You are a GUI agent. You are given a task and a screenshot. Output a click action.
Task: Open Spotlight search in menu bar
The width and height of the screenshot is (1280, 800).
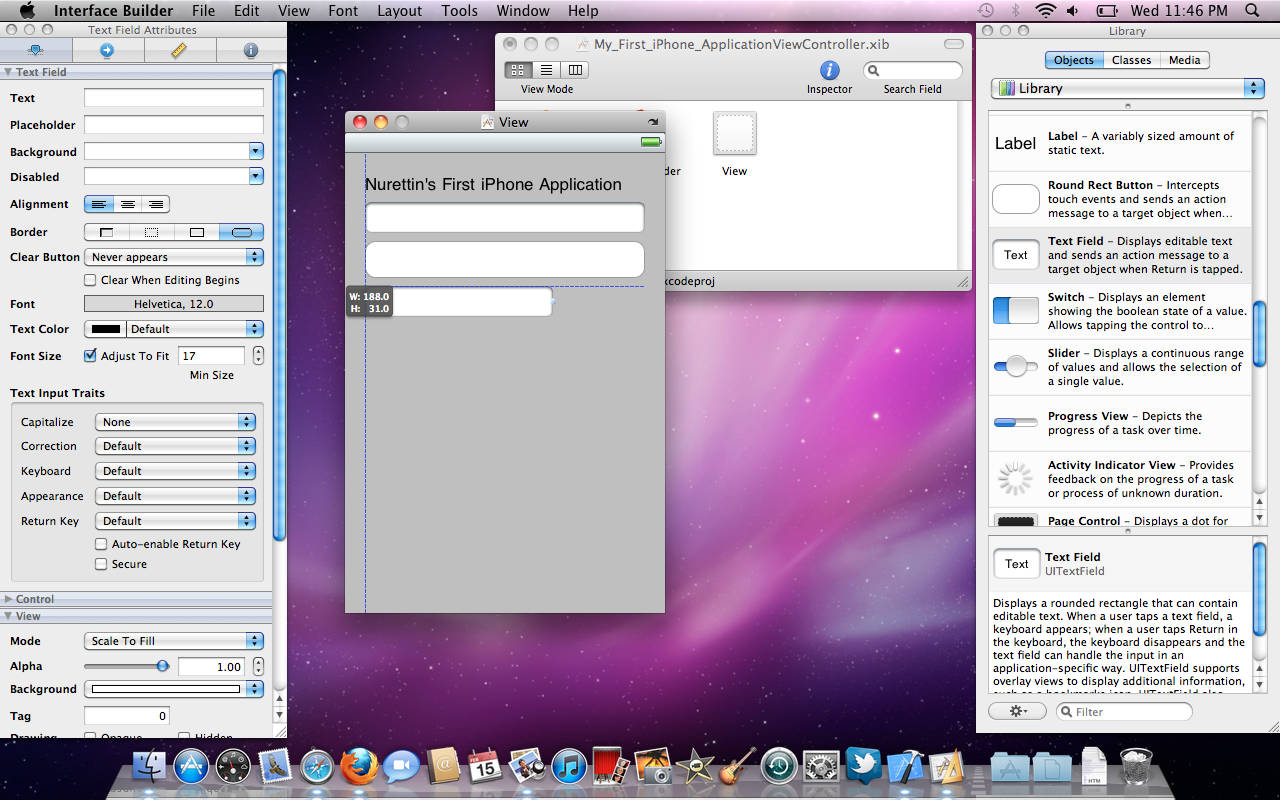pos(1253,11)
